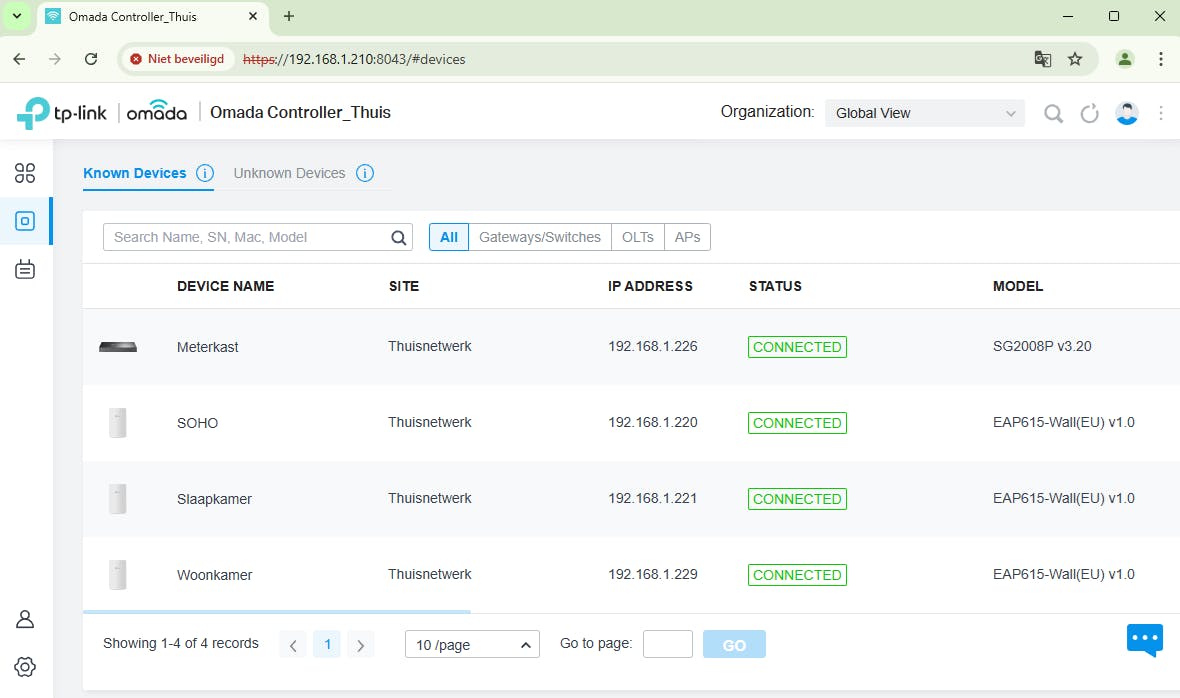The image size is (1180, 698).
Task: Click the Thuisnetwerk site in SOHO row
Action: 430,422
